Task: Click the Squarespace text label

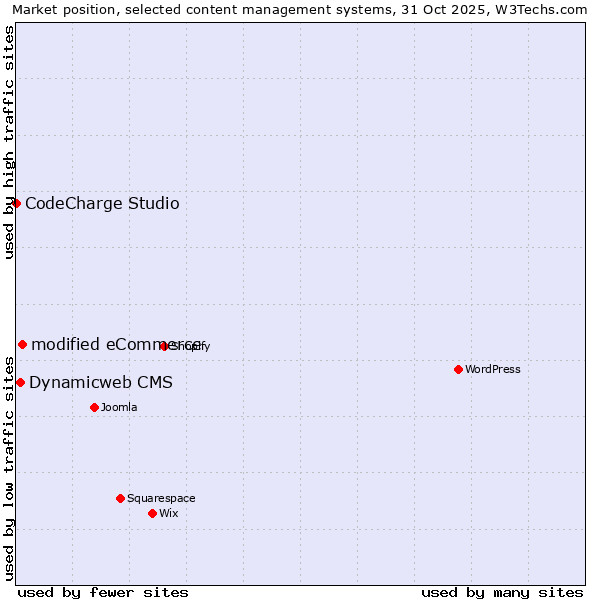Action: coord(161,498)
